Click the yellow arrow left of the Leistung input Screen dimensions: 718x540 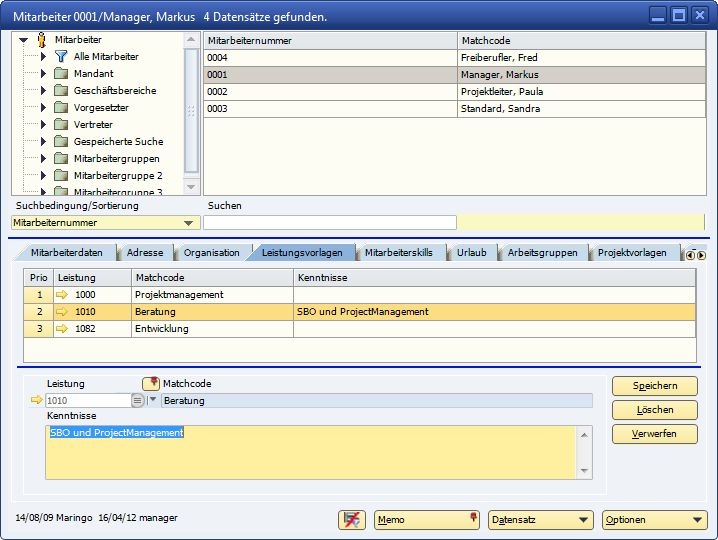(x=38, y=401)
